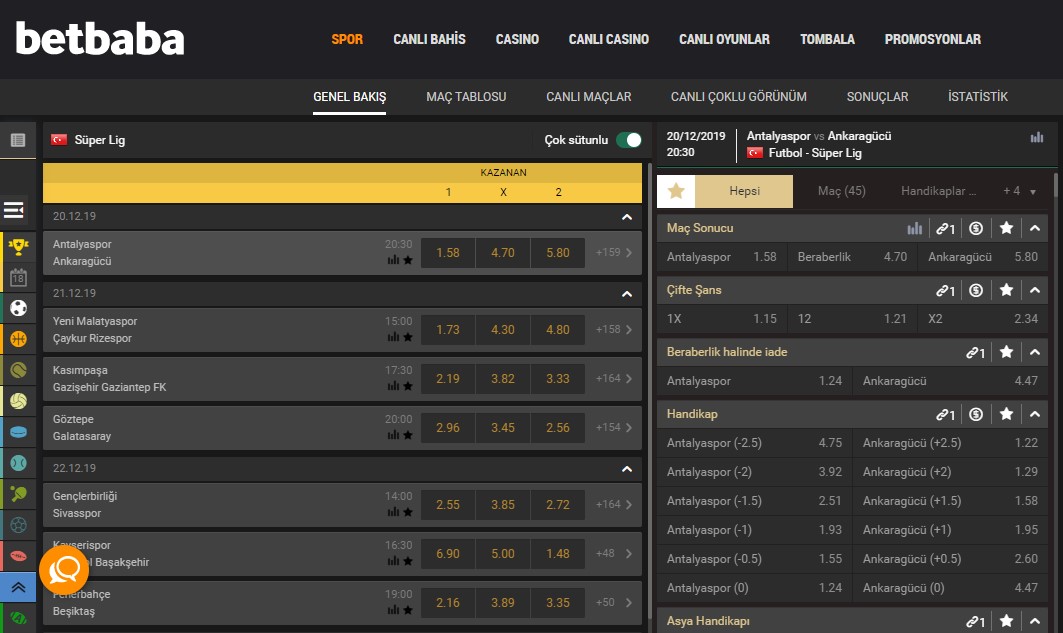Open the +4 more market tabs dropdown
The image size is (1063, 633).
click(x=1020, y=191)
